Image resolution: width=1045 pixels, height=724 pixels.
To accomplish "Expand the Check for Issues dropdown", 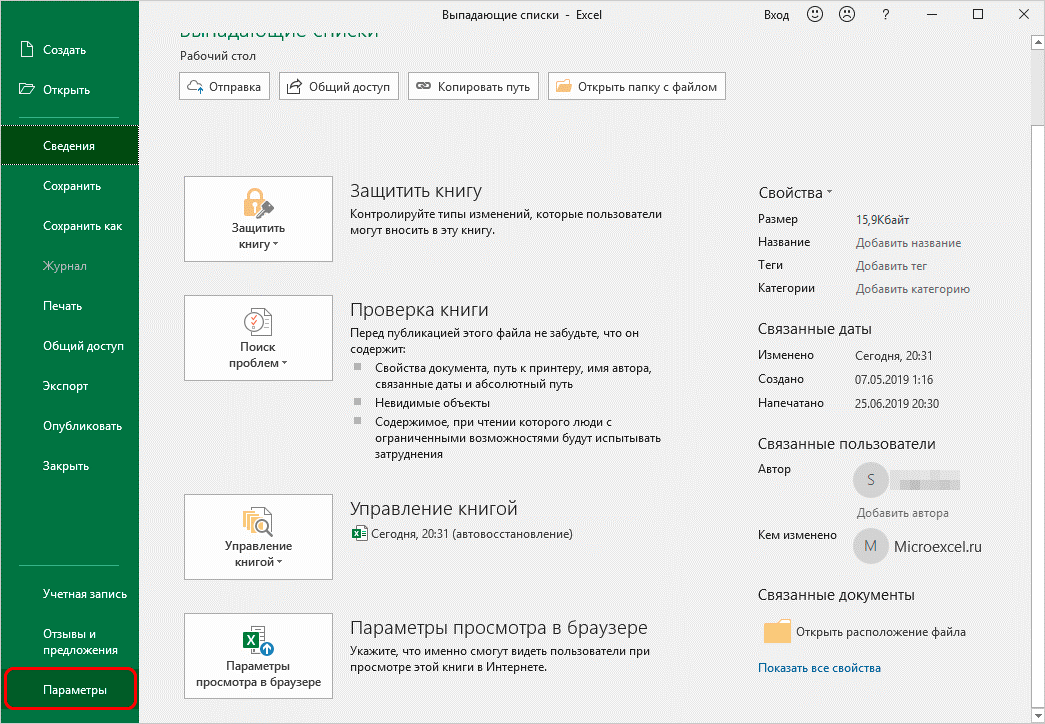I will click(258, 339).
